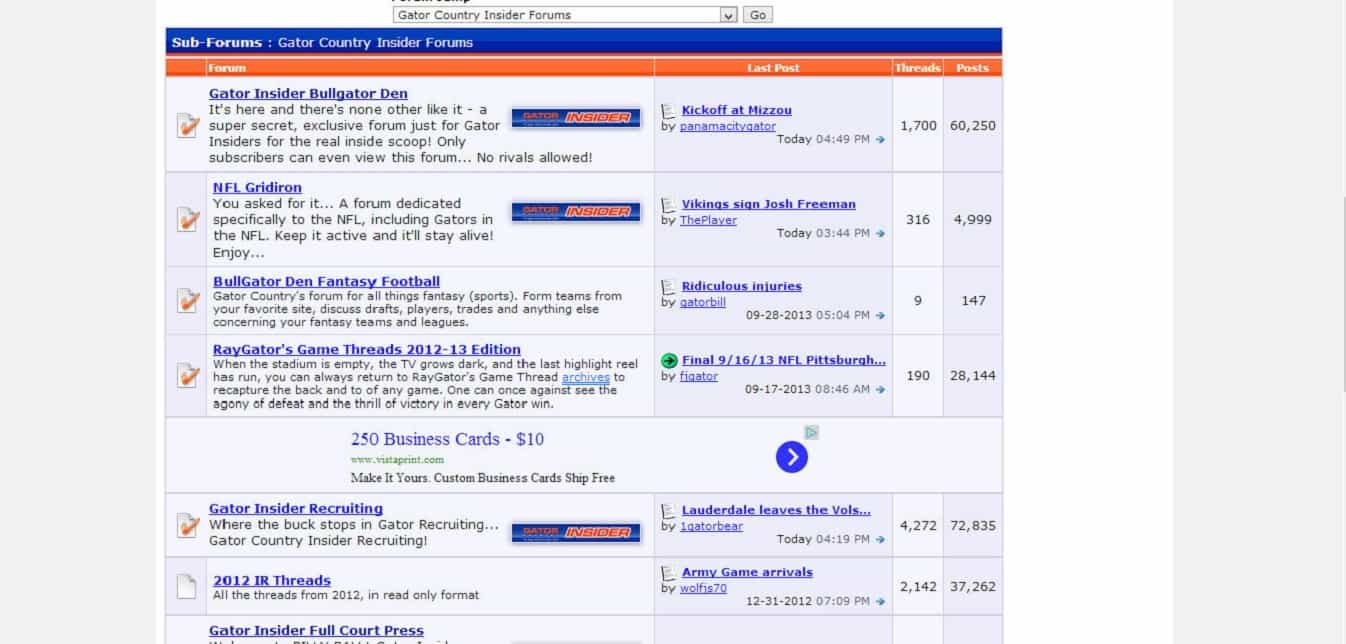The image size is (1346, 644).
Task: View profile of gatorbill
Action: [703, 302]
